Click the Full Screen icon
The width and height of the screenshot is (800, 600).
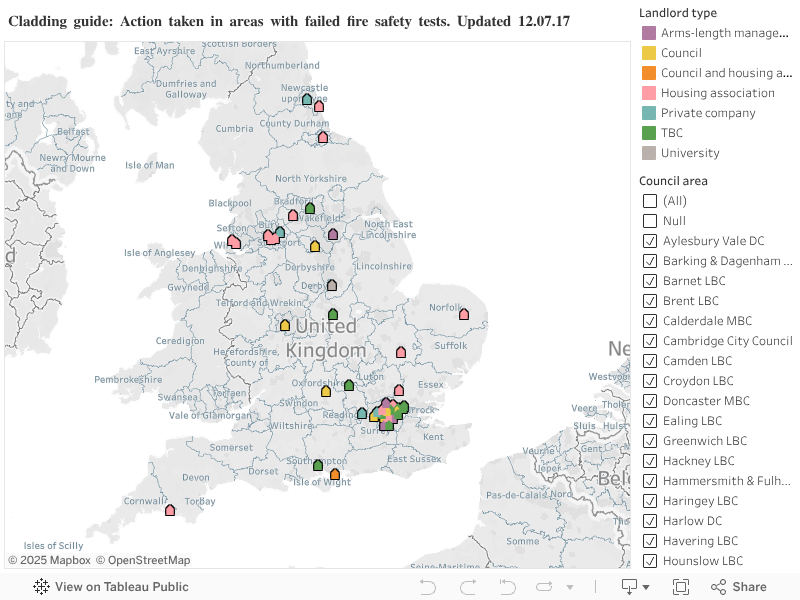click(680, 587)
